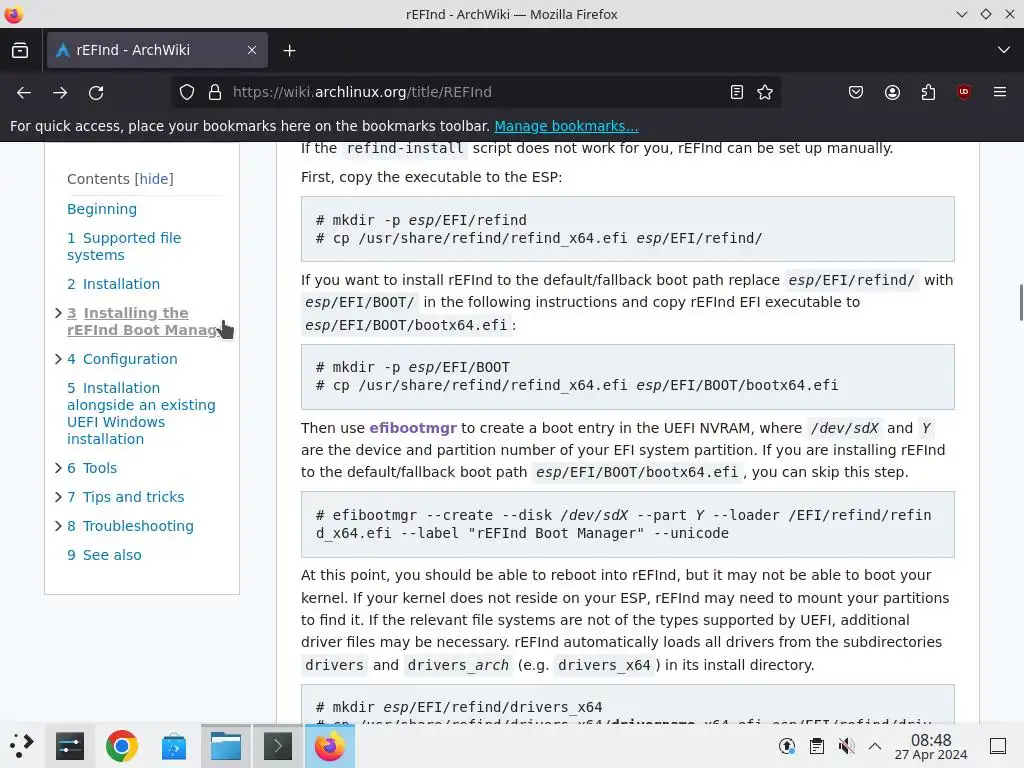Go to See also section

(x=104, y=555)
